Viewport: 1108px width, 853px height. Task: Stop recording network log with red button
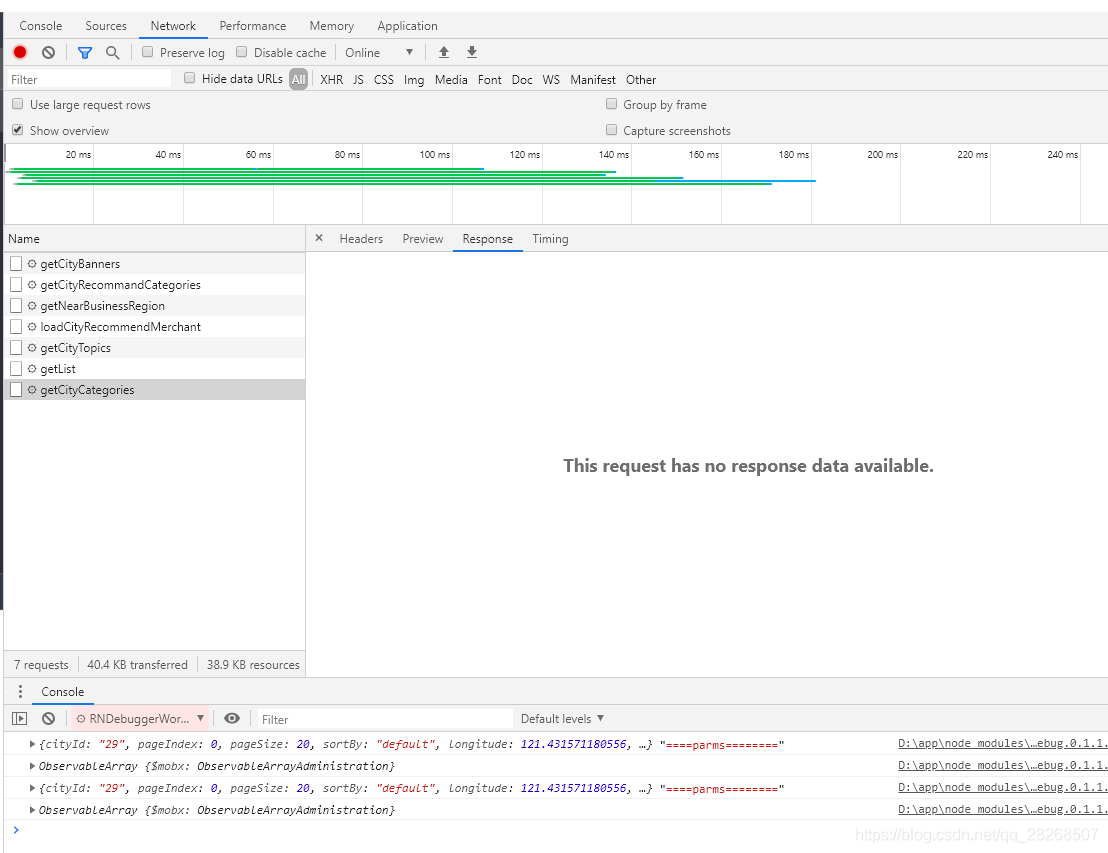(x=20, y=52)
